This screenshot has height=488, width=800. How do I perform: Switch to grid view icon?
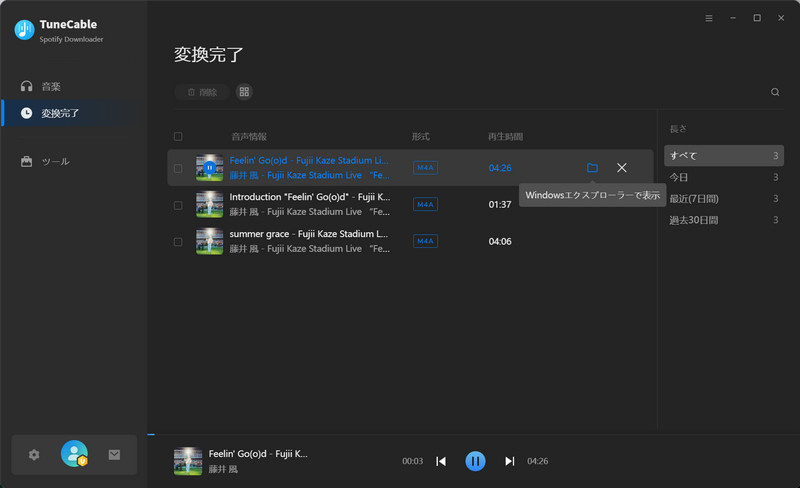pos(244,92)
